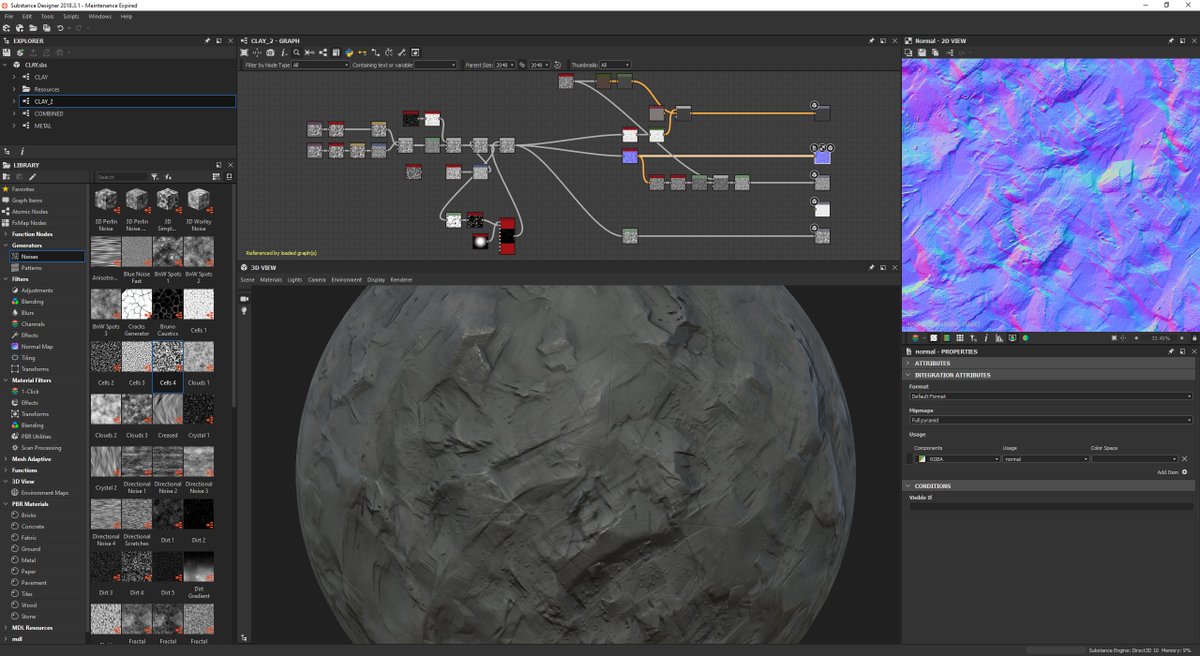Open the Windows menu
Image resolution: width=1200 pixels, height=656 pixels.
coord(100,16)
